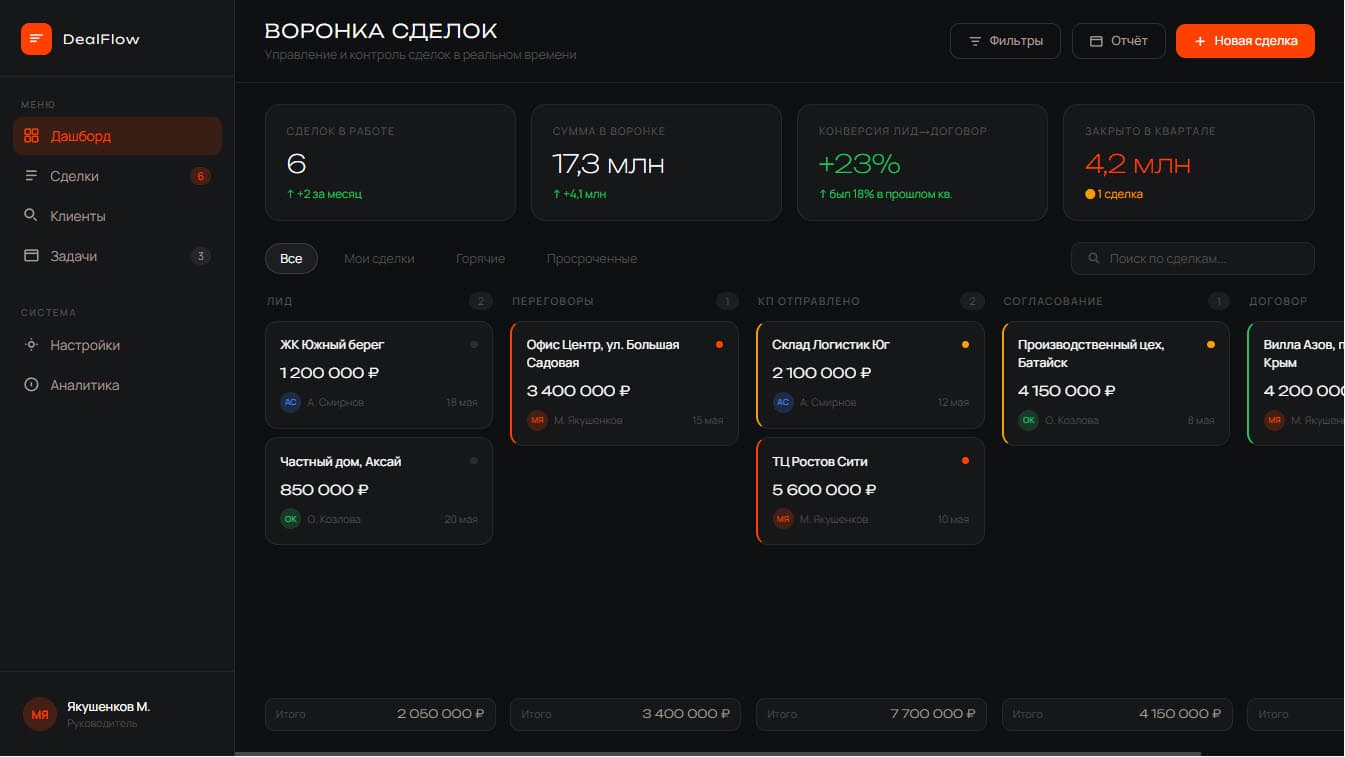Click the Якушенков М. profile name
This screenshot has height=757, width=1345.
pos(108,707)
